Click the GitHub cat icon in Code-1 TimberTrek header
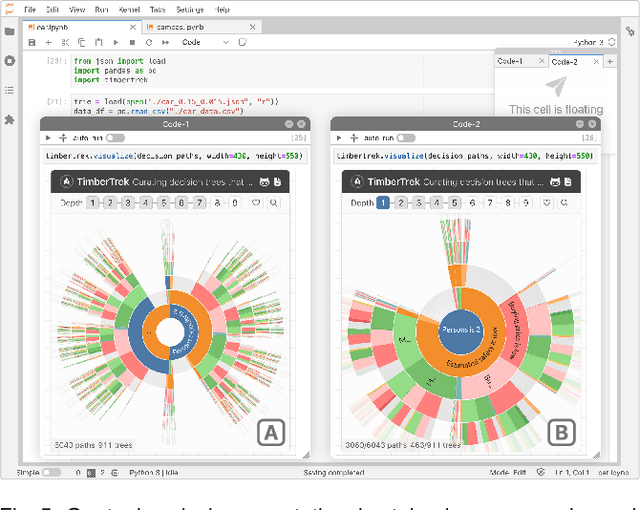 point(265,182)
